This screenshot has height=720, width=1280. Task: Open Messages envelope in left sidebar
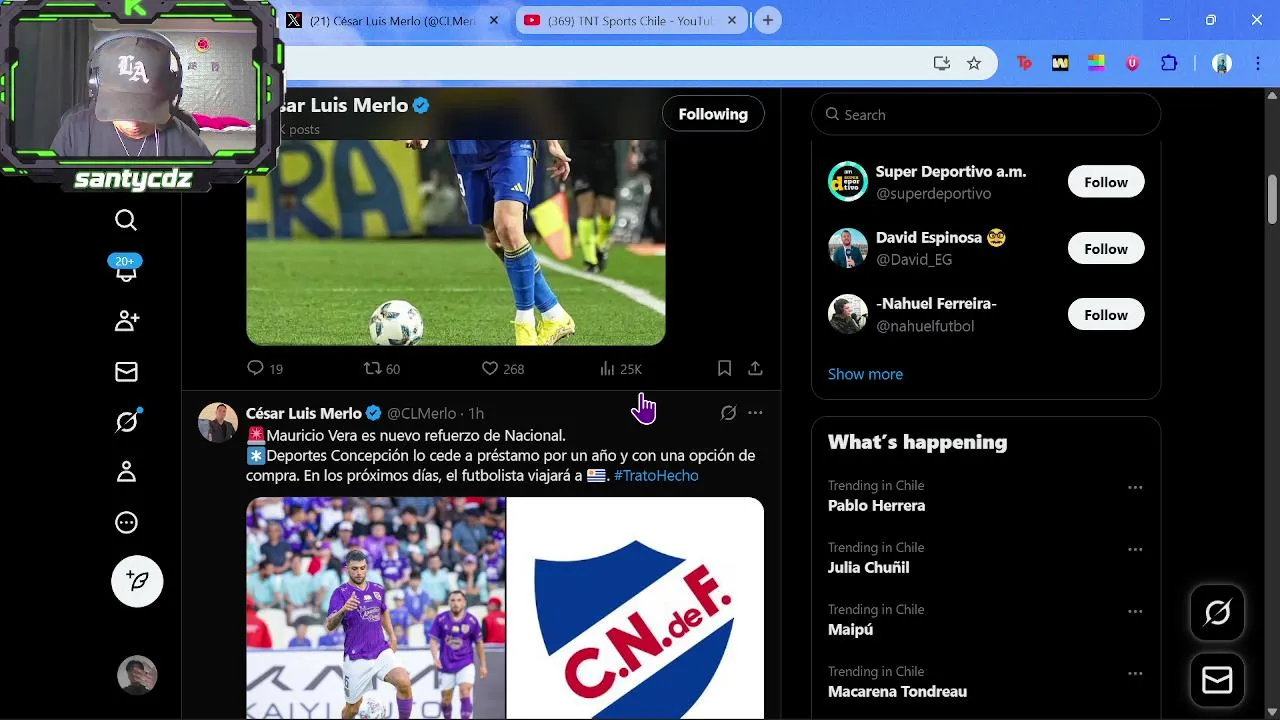pyautogui.click(x=126, y=372)
